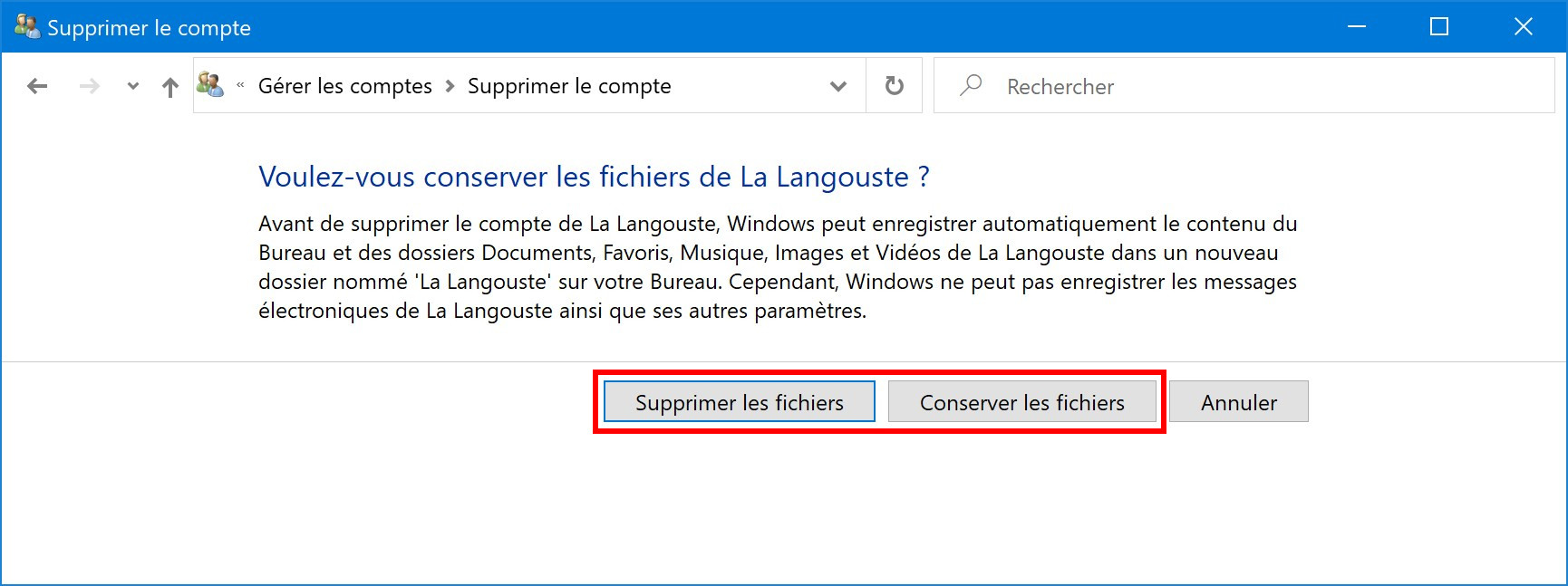Image resolution: width=1568 pixels, height=586 pixels.
Task: Expand the double-chevron breadcrumb overflow
Action: point(240,86)
